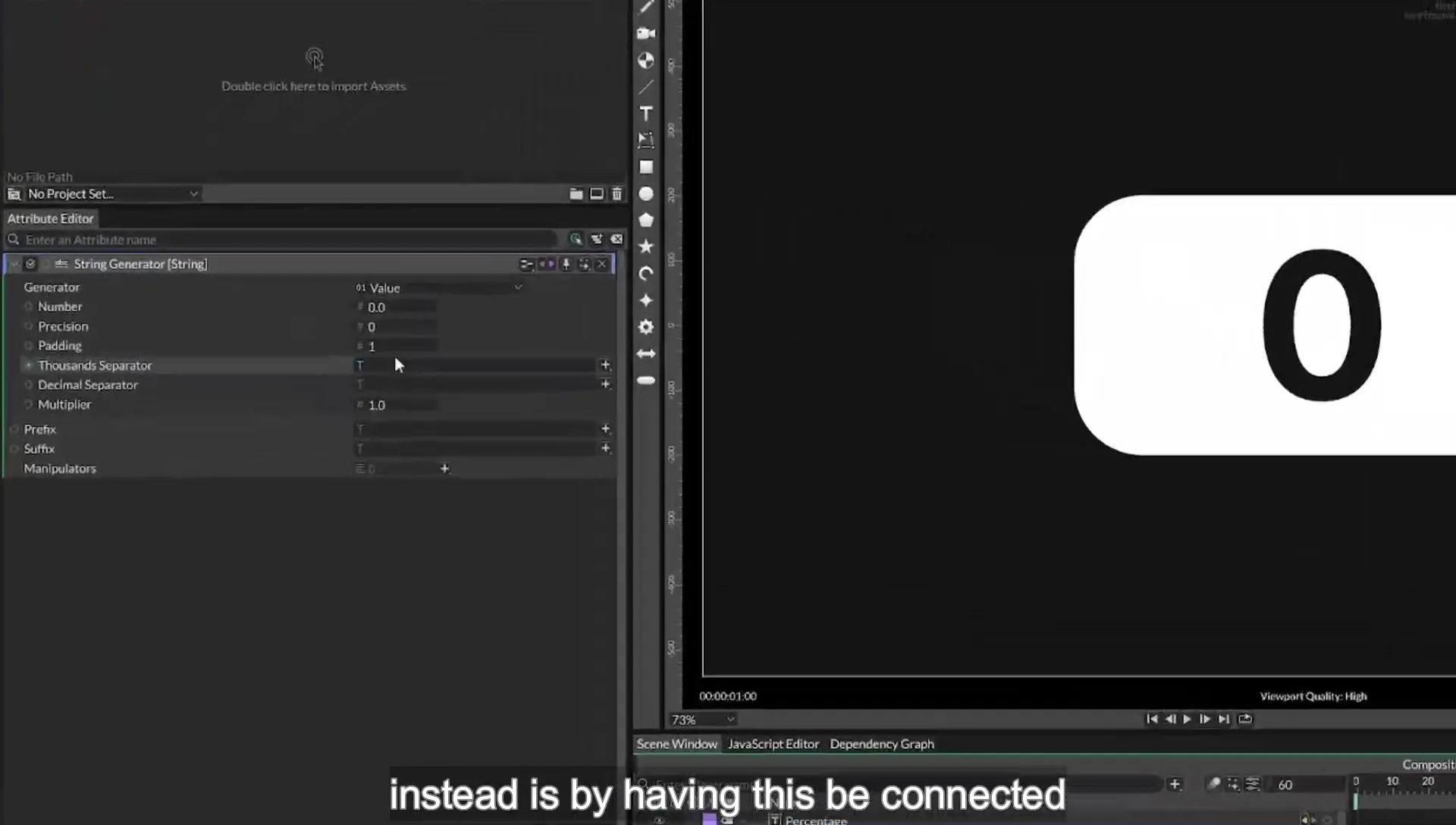
Task: Select the Arrow shape tool
Action: tap(646, 353)
